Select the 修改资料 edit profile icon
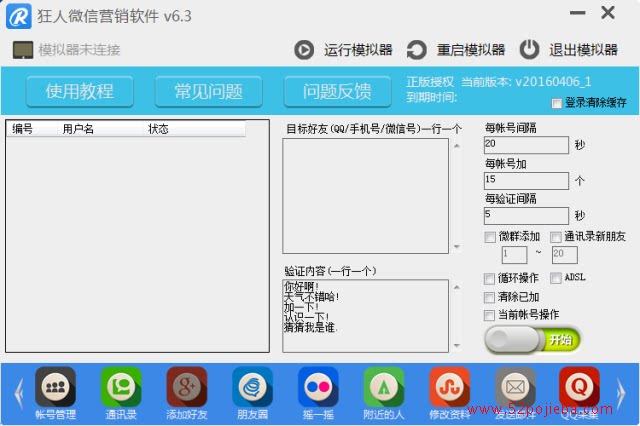Screen dimensions: 640x426 449,386
